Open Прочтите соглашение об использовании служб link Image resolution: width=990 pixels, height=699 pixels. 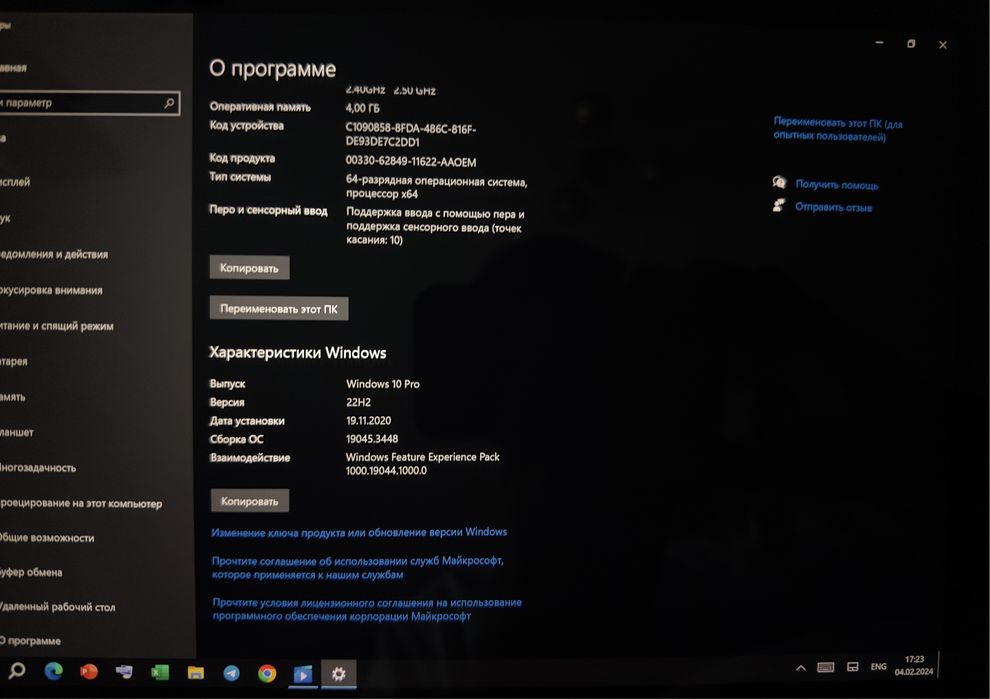pyautogui.click(x=357, y=568)
